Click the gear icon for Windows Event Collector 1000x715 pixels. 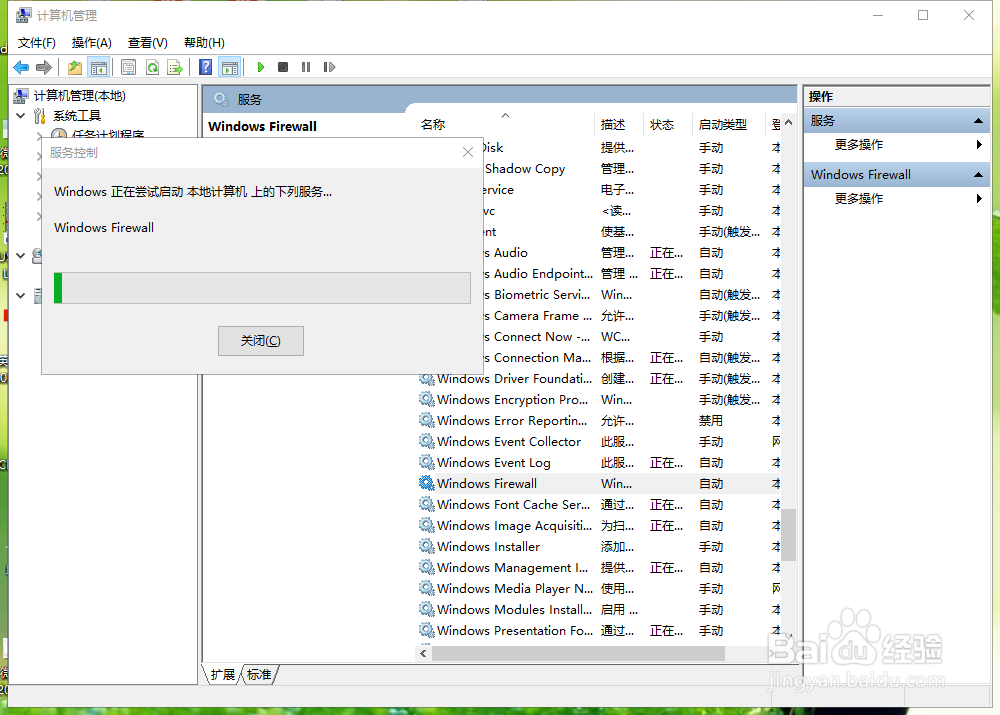[426, 441]
